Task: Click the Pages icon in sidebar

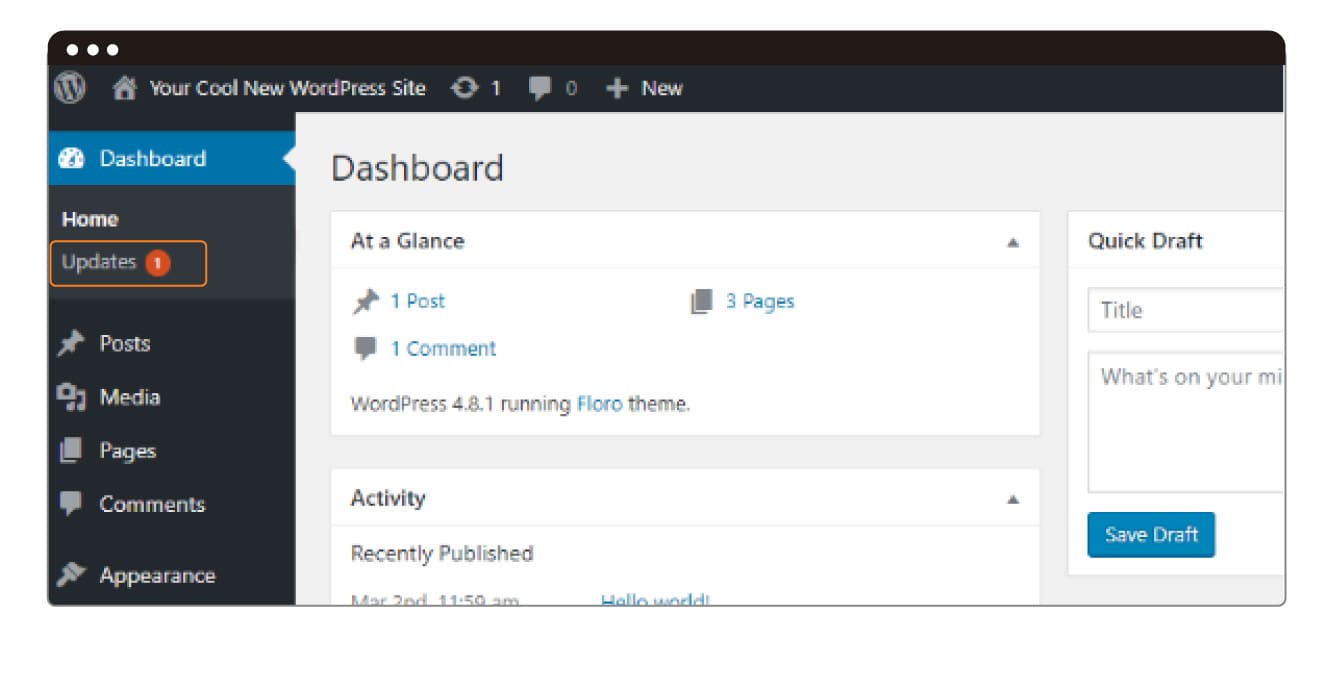Action: (x=71, y=450)
